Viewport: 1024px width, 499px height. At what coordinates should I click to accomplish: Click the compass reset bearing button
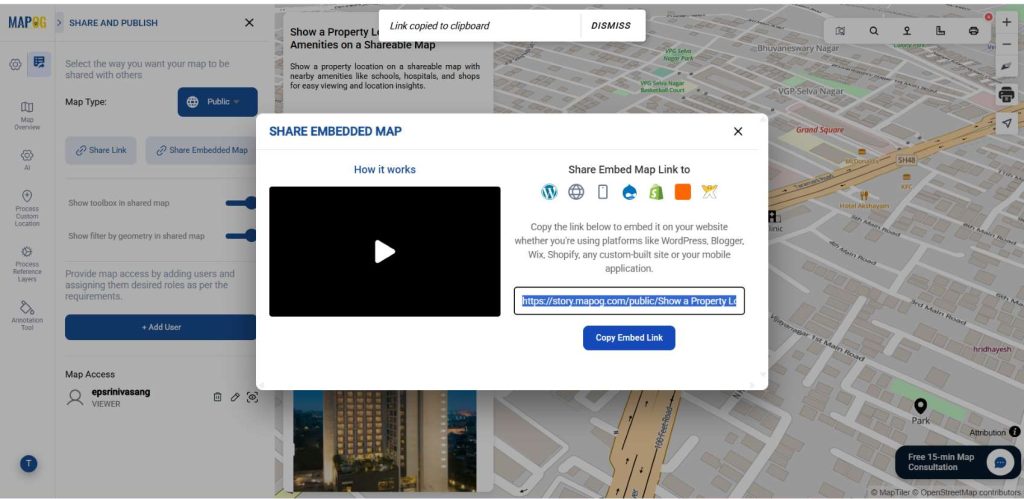pyautogui.click(x=1006, y=67)
